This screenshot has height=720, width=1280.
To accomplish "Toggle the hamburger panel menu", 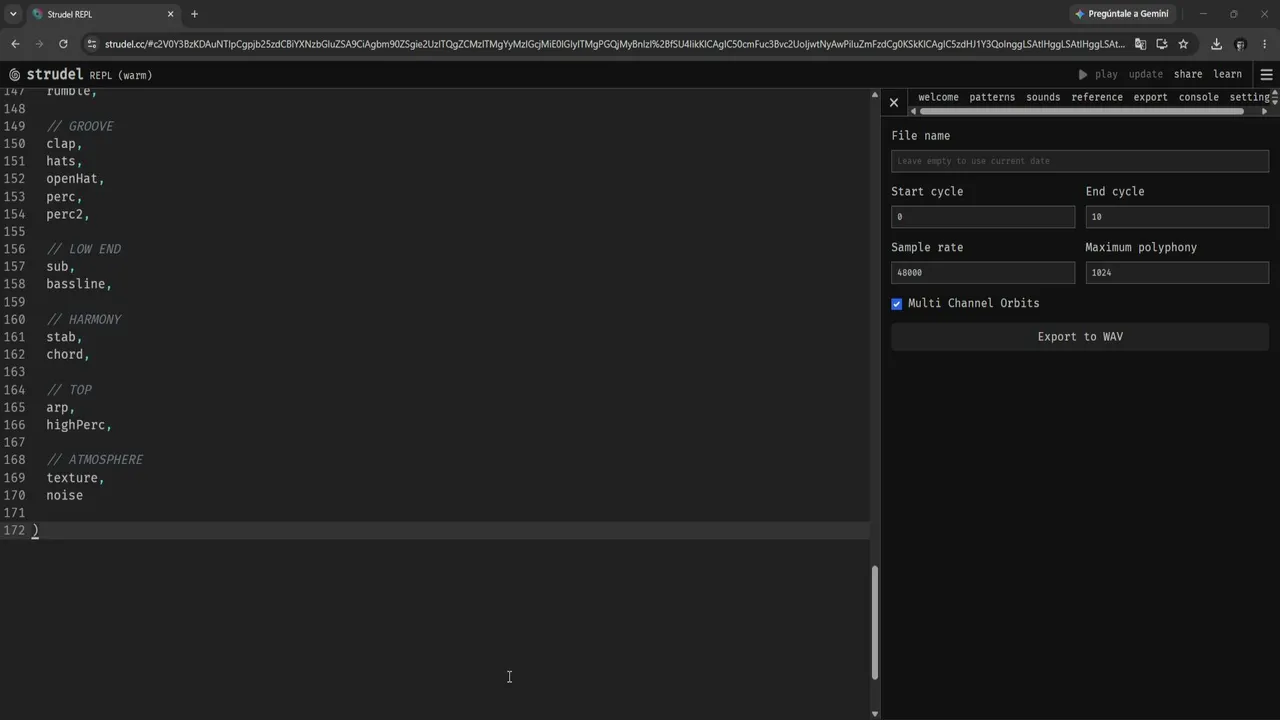I will [1266, 75].
